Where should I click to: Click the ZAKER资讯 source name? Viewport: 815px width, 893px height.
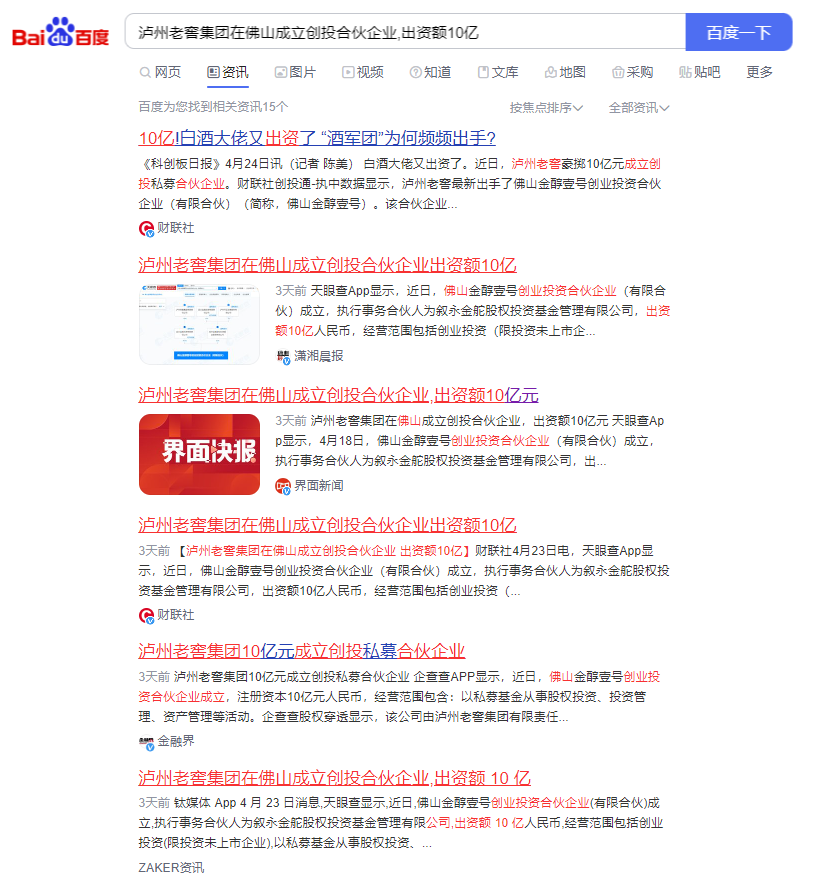(x=171, y=867)
